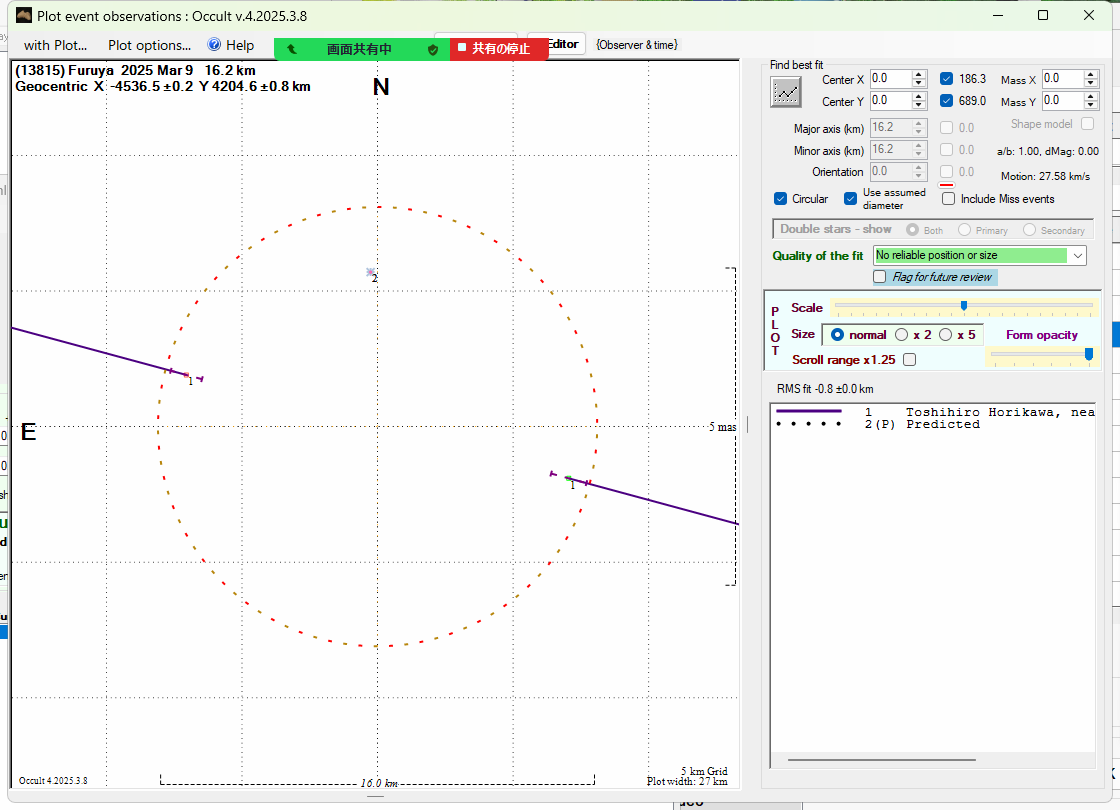Toggle the Scroll range x1.25 checkbox
The image size is (1120, 810).
point(909,359)
